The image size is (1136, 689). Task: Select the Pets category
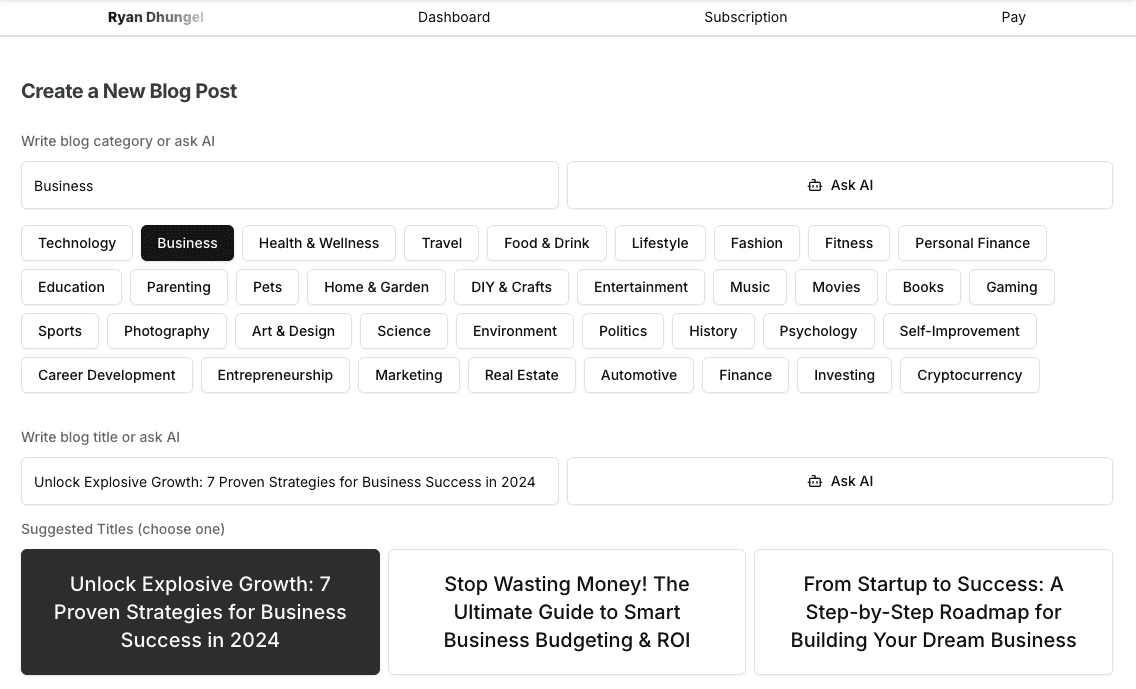267,288
